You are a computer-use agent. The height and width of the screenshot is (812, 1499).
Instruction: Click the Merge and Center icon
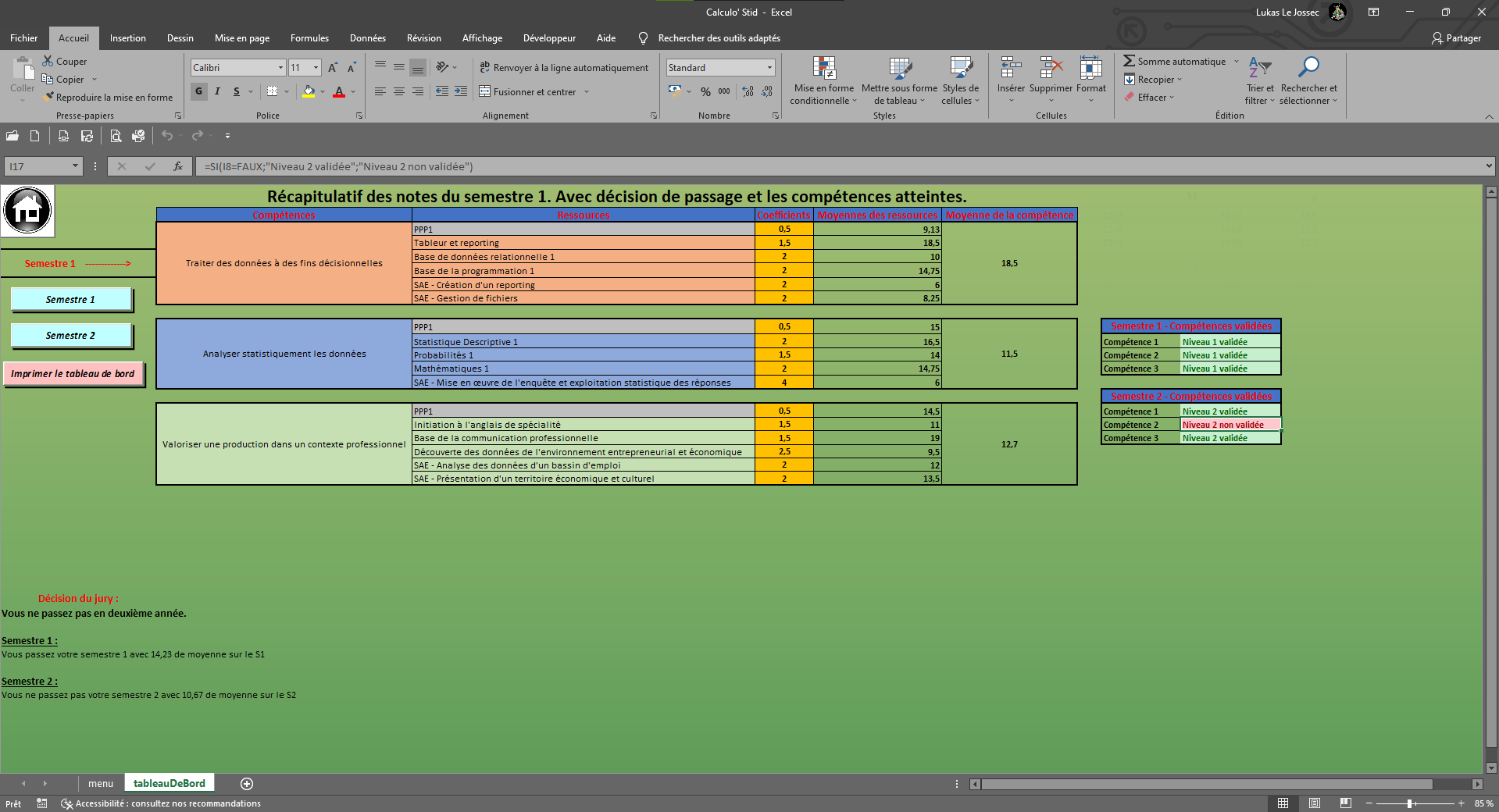click(485, 91)
